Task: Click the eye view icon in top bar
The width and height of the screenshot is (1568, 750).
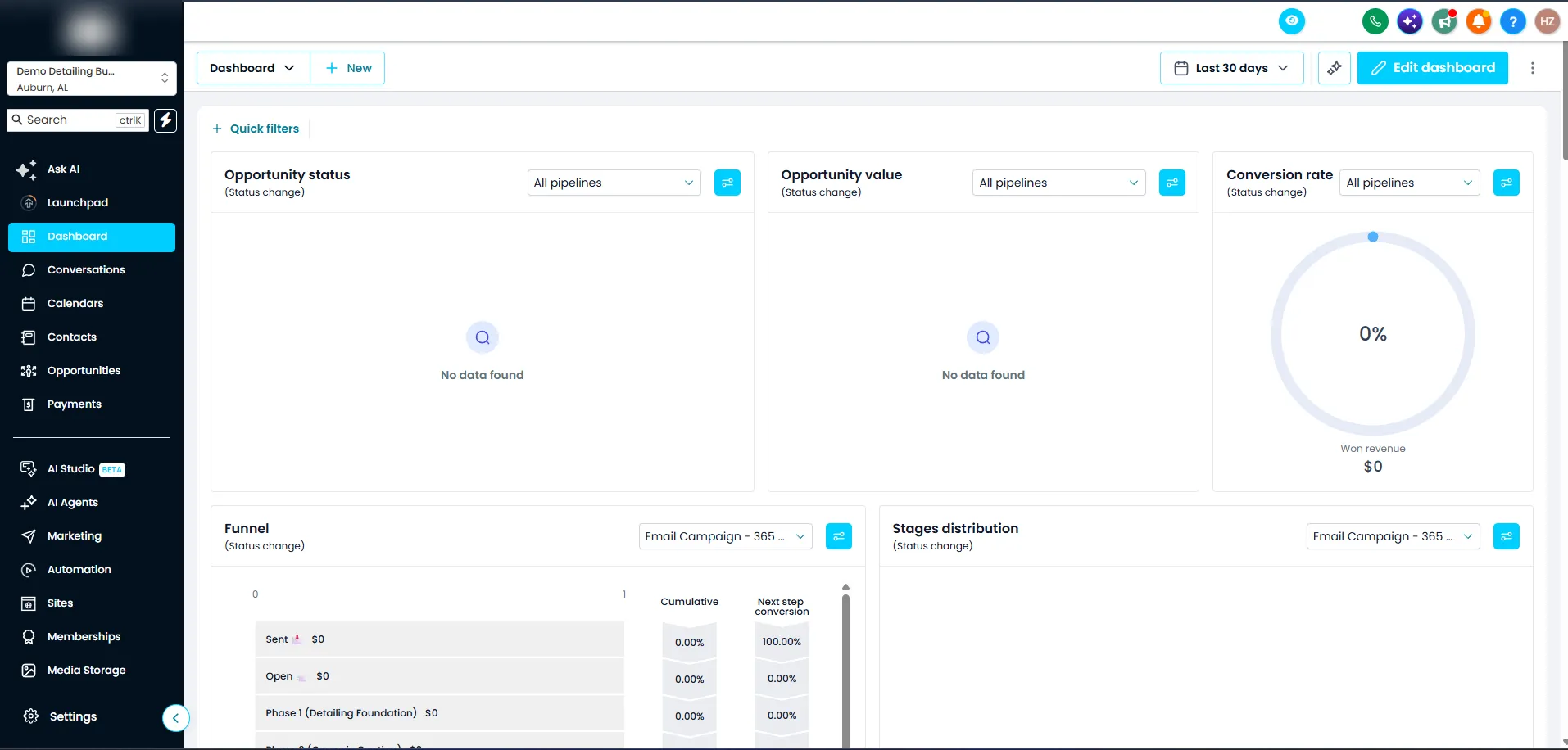Action: (1292, 21)
